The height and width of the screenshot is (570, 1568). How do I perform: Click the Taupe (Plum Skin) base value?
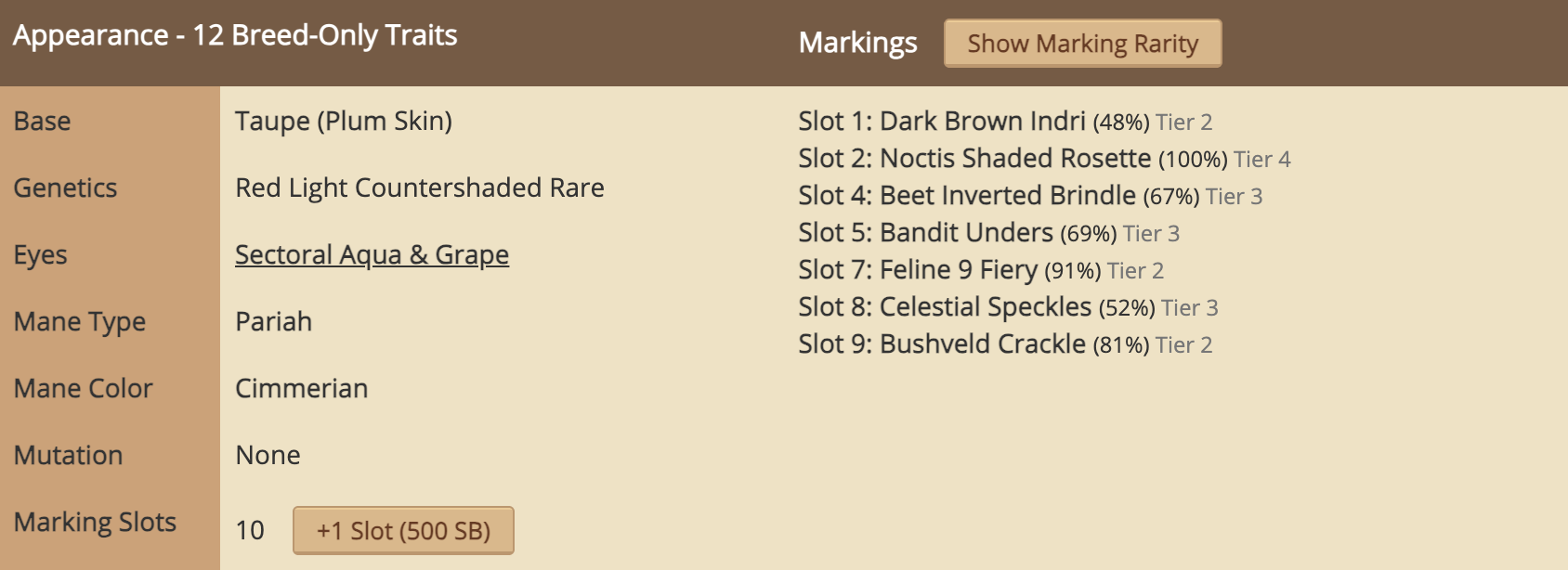pos(344,122)
